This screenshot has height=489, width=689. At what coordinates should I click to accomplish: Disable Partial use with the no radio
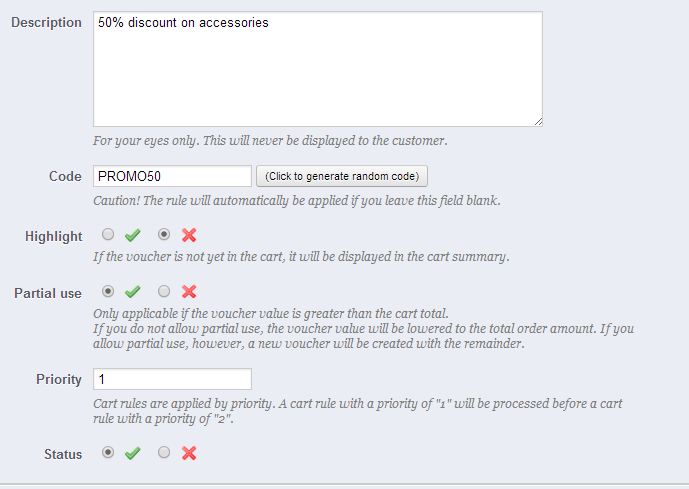click(x=164, y=292)
